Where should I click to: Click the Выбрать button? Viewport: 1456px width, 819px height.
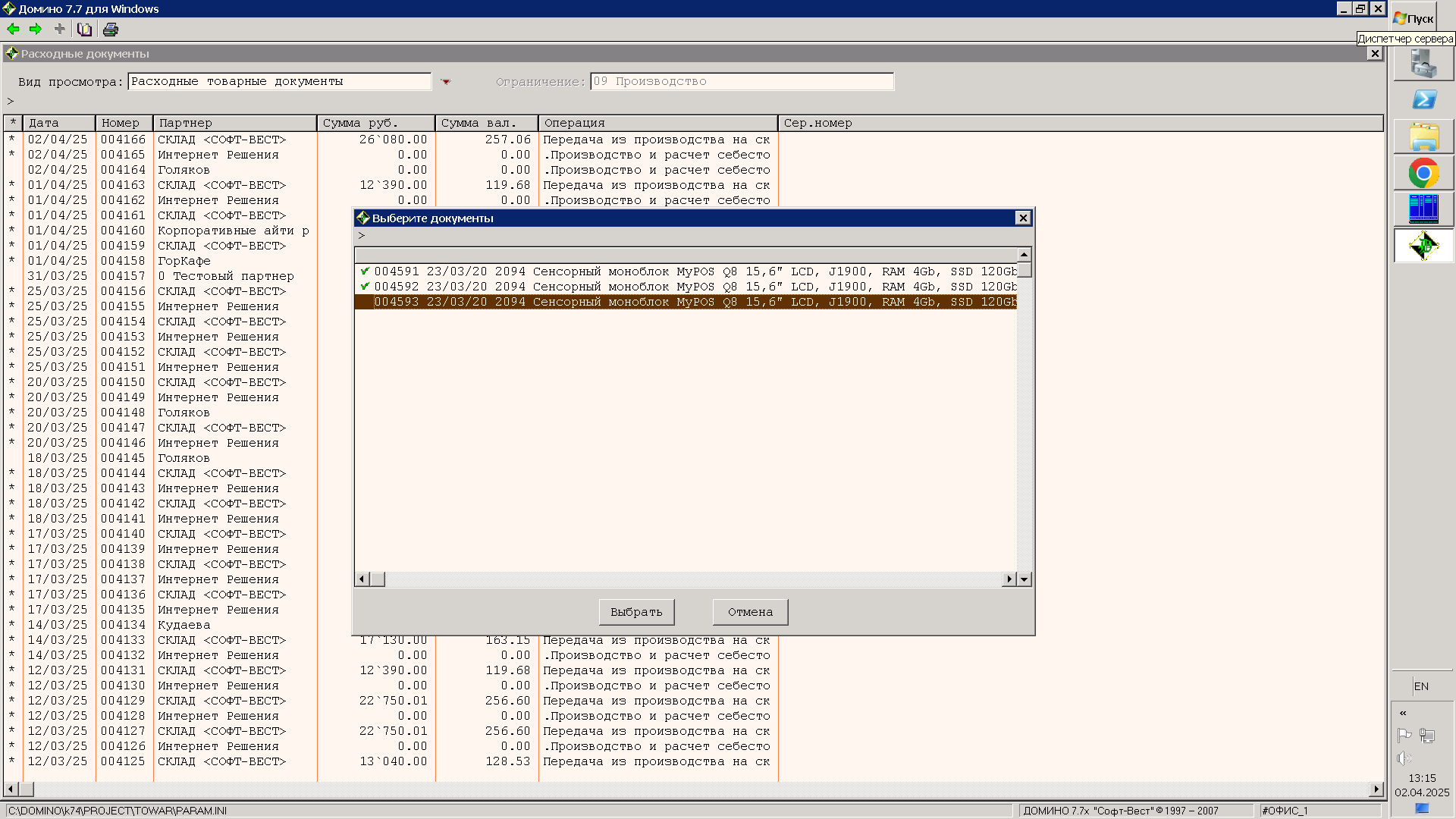(636, 612)
